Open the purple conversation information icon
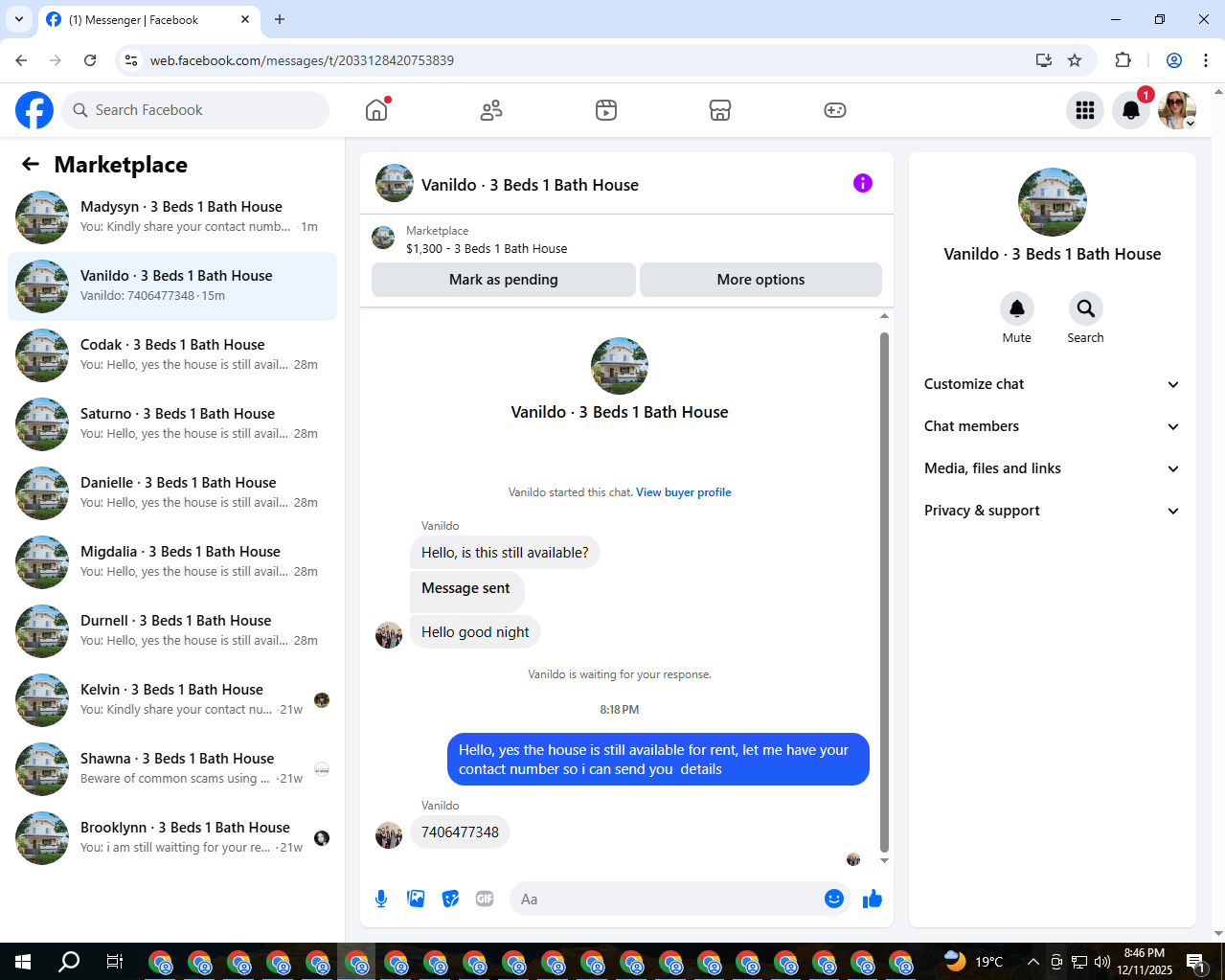This screenshot has height=980, width=1225. click(x=863, y=183)
